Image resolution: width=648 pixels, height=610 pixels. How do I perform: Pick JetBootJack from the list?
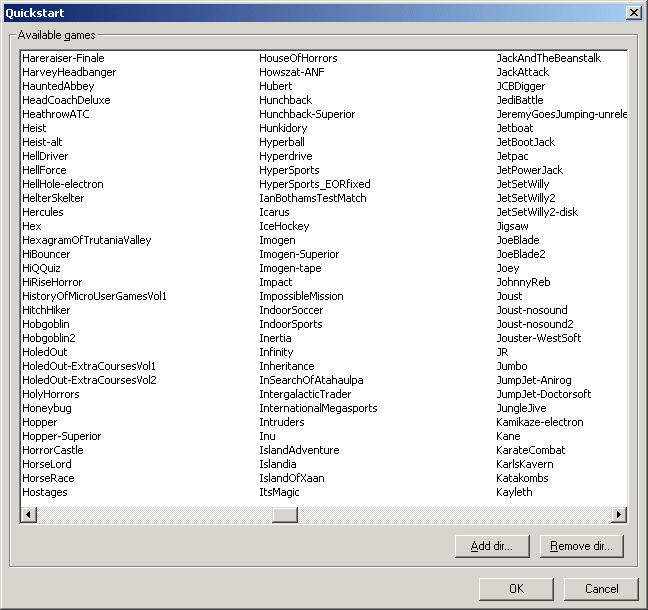tap(526, 142)
